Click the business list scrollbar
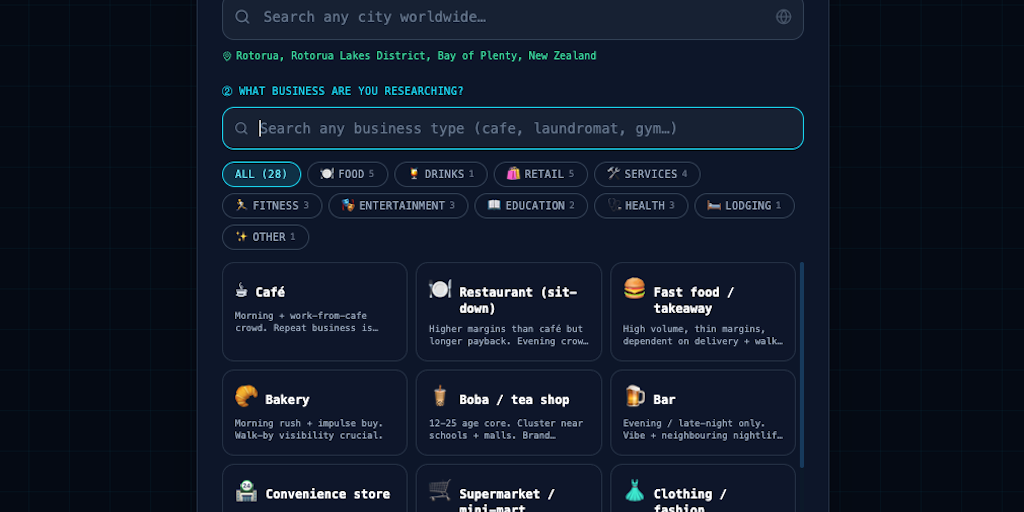This screenshot has height=512, width=1024. point(802,365)
